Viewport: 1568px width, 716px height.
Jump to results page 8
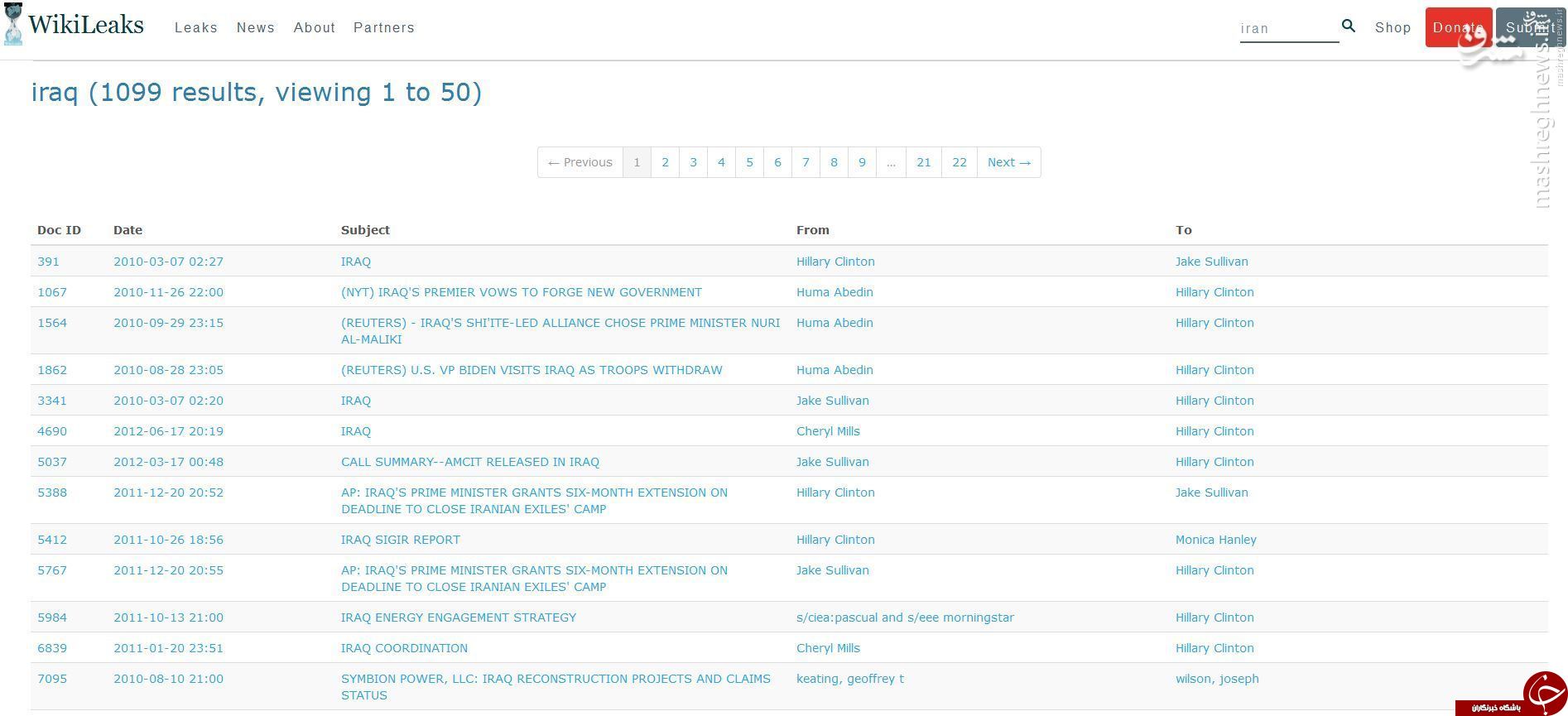tap(834, 162)
